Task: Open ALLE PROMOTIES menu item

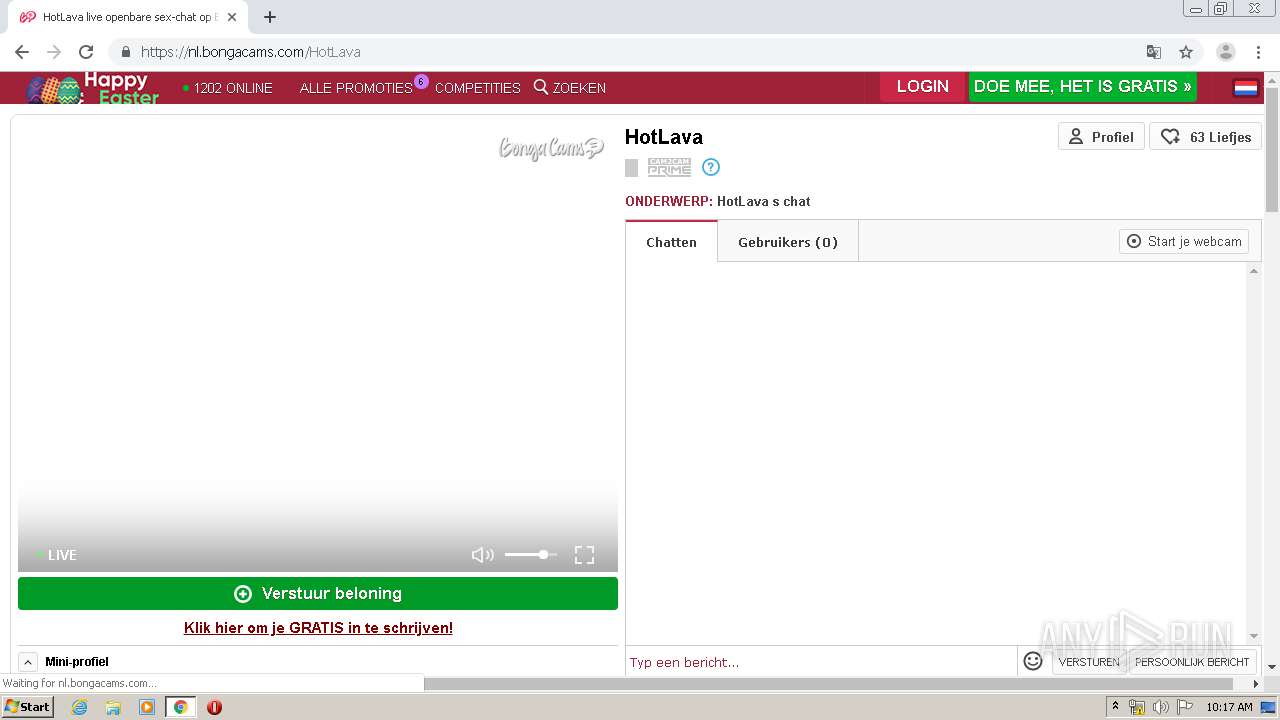Action: click(356, 88)
